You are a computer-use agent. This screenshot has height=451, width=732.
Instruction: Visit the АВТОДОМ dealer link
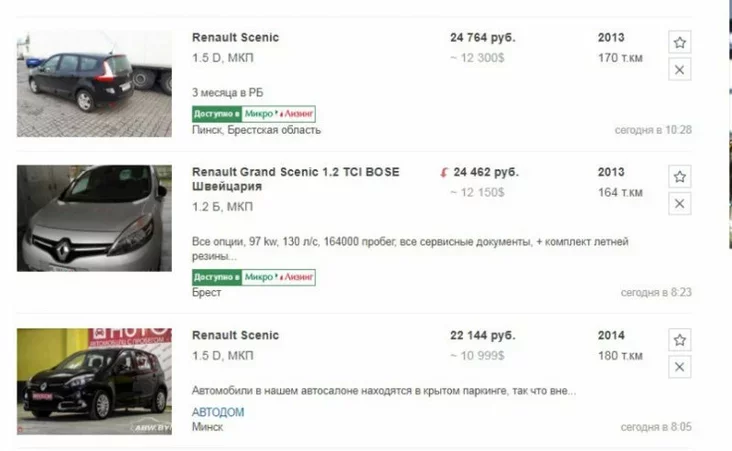pos(217,412)
